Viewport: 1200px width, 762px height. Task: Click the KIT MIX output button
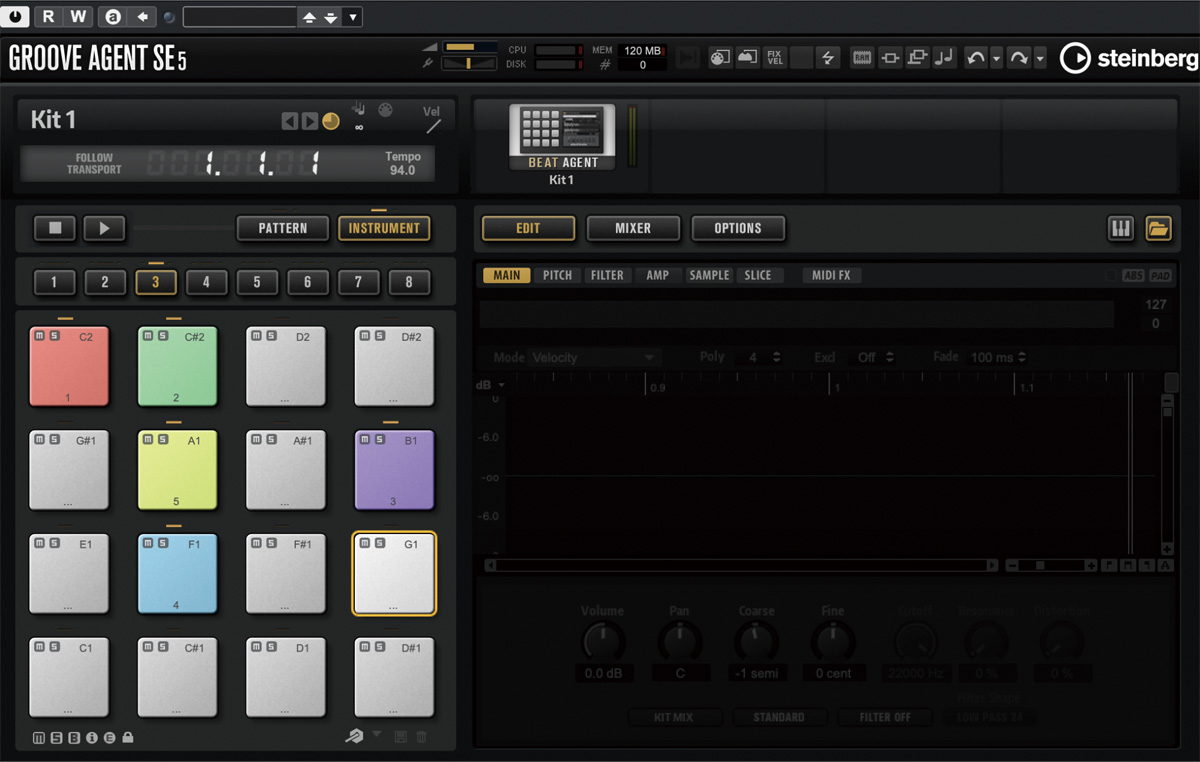point(674,717)
